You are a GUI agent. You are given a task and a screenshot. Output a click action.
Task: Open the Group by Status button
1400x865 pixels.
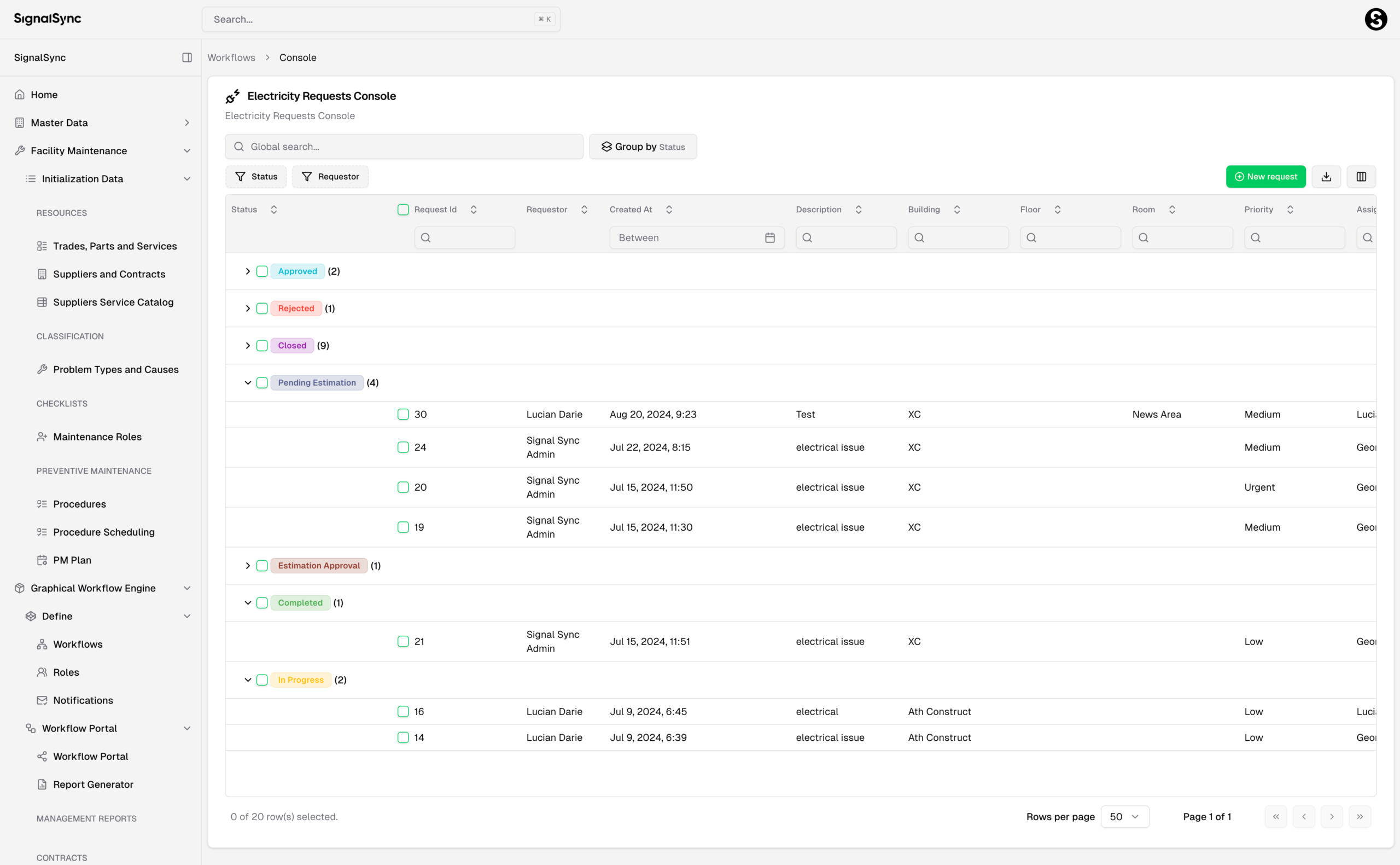pyautogui.click(x=643, y=147)
